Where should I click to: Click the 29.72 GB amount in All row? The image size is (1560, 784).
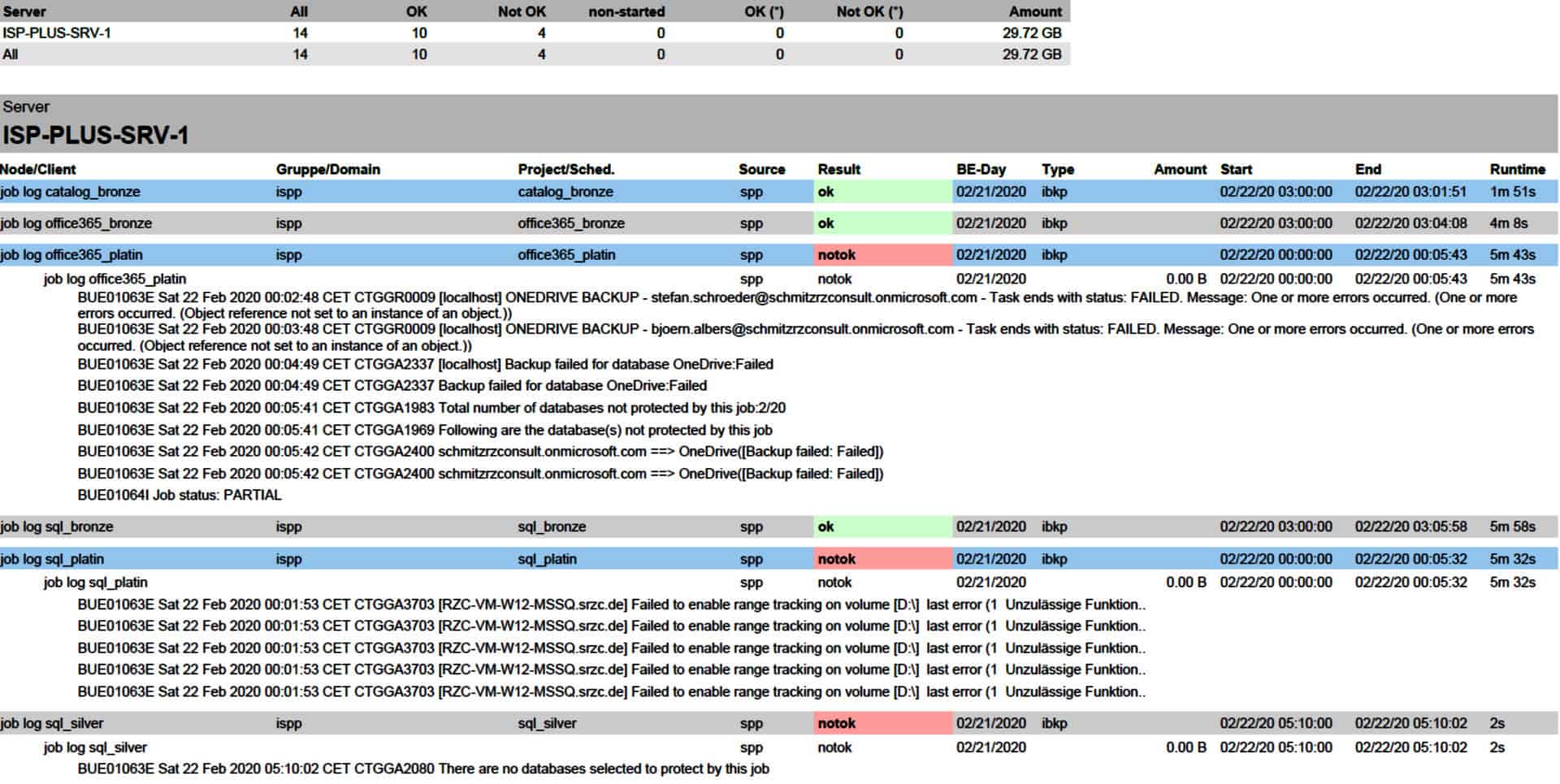click(1032, 54)
